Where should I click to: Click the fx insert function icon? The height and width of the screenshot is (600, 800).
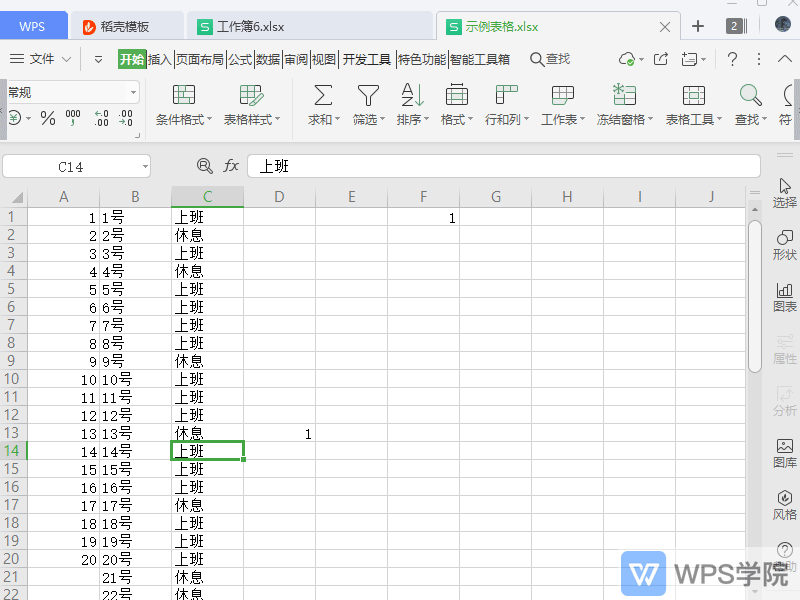point(231,166)
